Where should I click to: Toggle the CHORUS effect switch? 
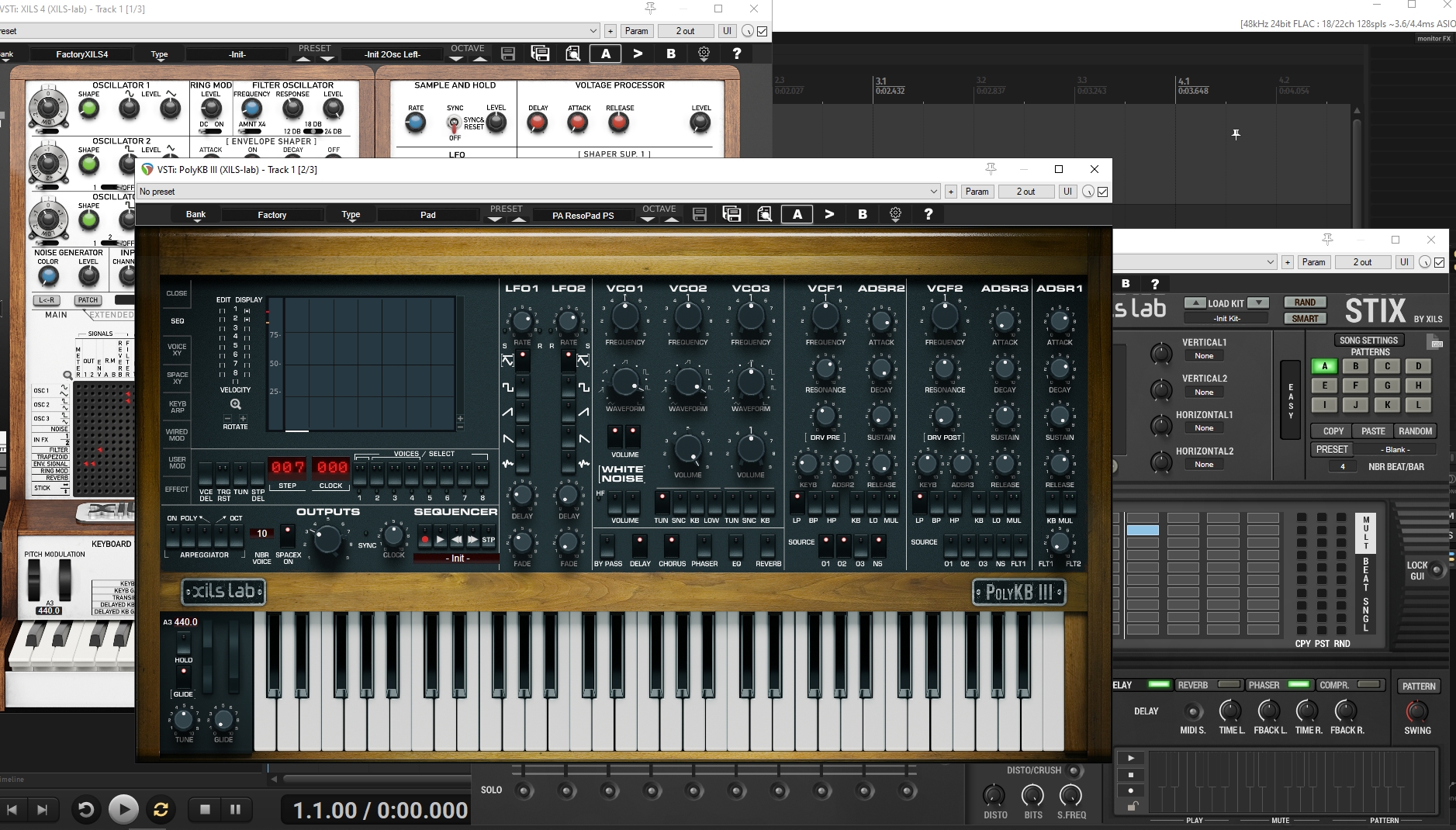tap(672, 545)
